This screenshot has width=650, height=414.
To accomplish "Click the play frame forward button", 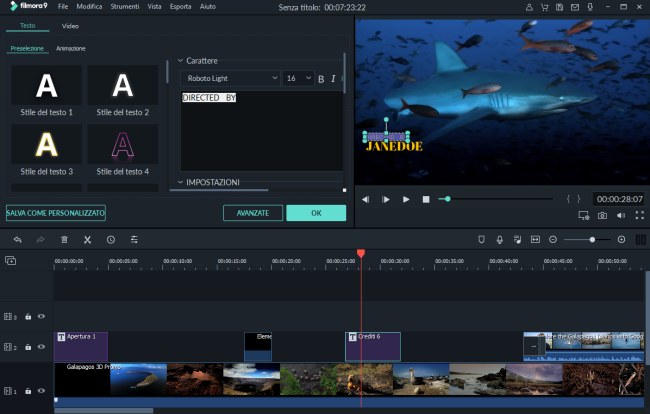I will 386,199.
